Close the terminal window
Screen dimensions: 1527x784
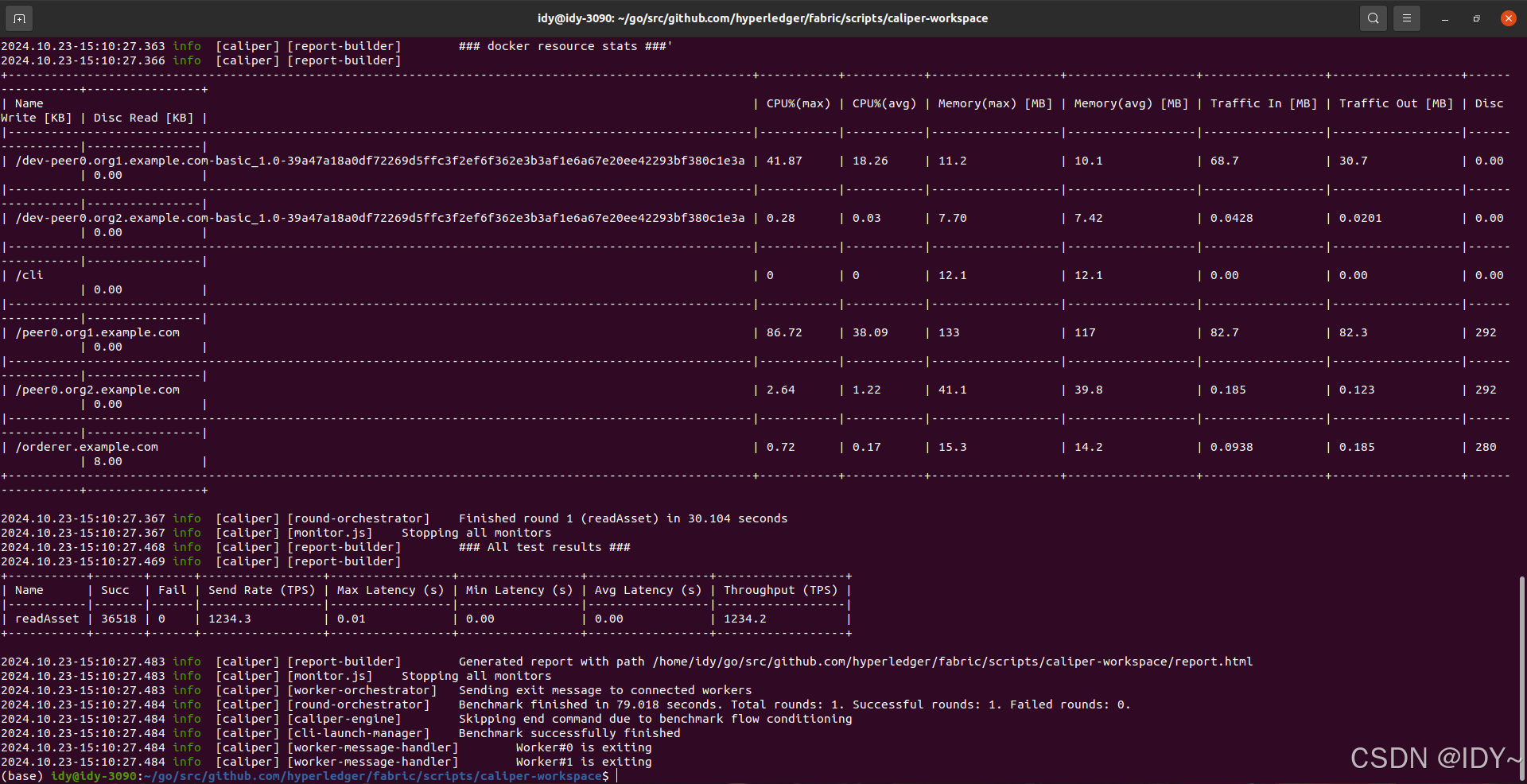(x=1508, y=18)
